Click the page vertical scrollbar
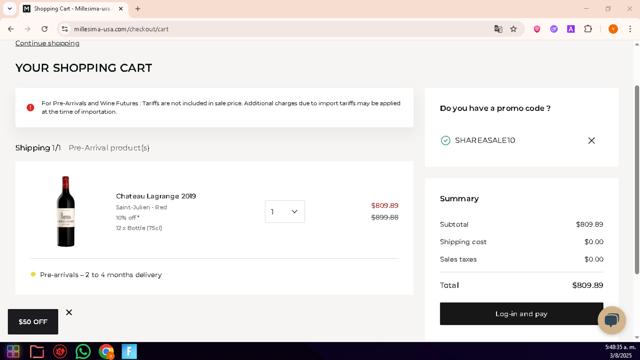The height and width of the screenshot is (360, 640). 637,180
